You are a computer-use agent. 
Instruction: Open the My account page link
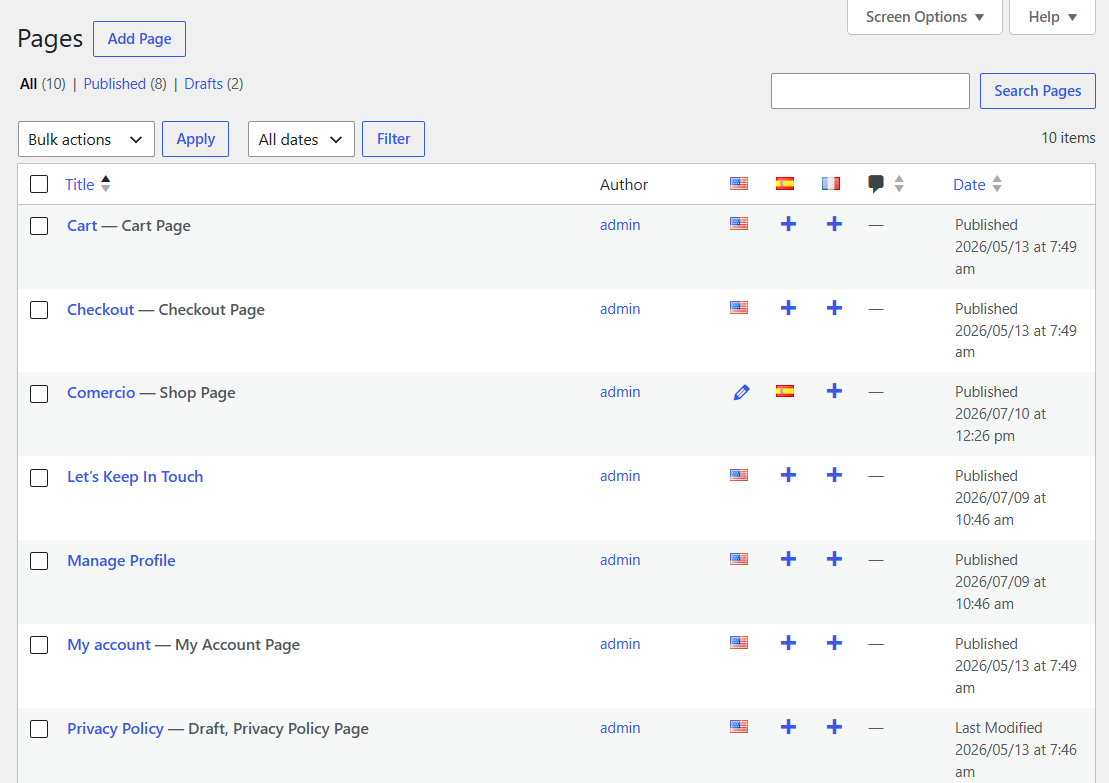pyautogui.click(x=109, y=645)
